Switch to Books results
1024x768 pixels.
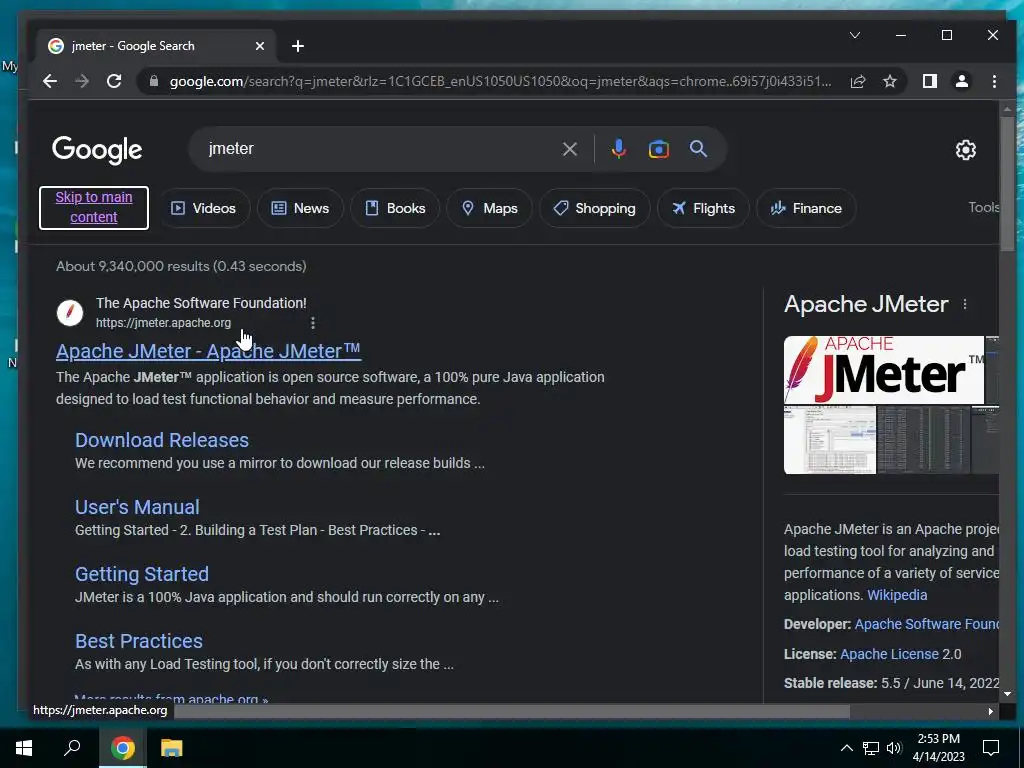tap(394, 208)
